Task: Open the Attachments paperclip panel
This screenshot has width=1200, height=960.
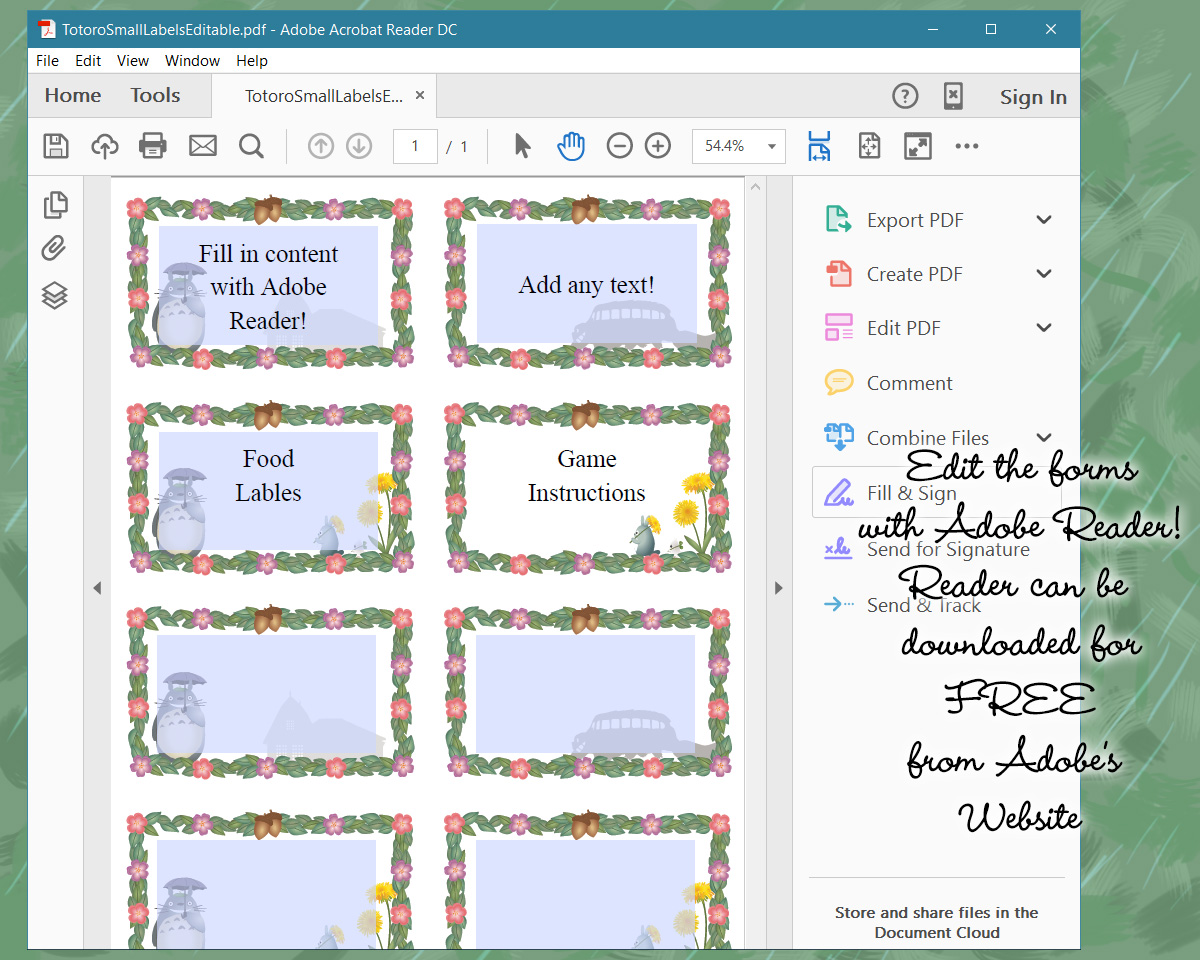Action: 54,248
